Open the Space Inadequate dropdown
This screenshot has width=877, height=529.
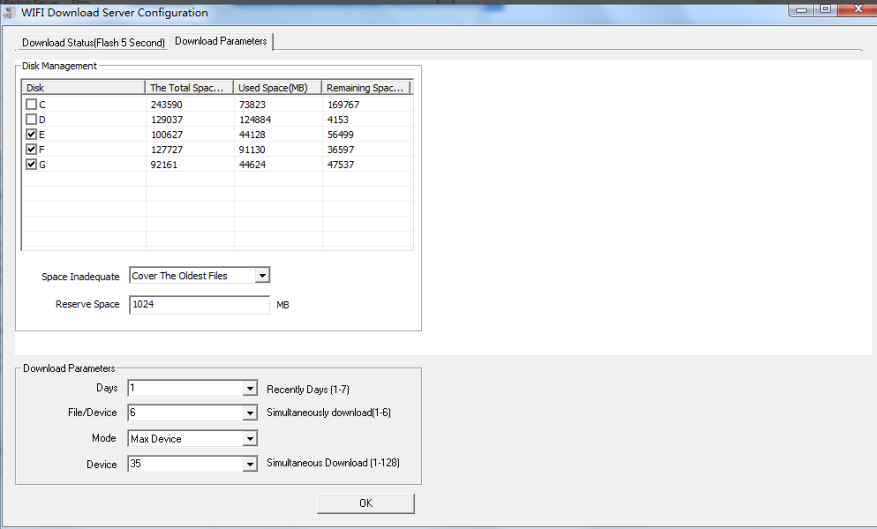click(262, 276)
